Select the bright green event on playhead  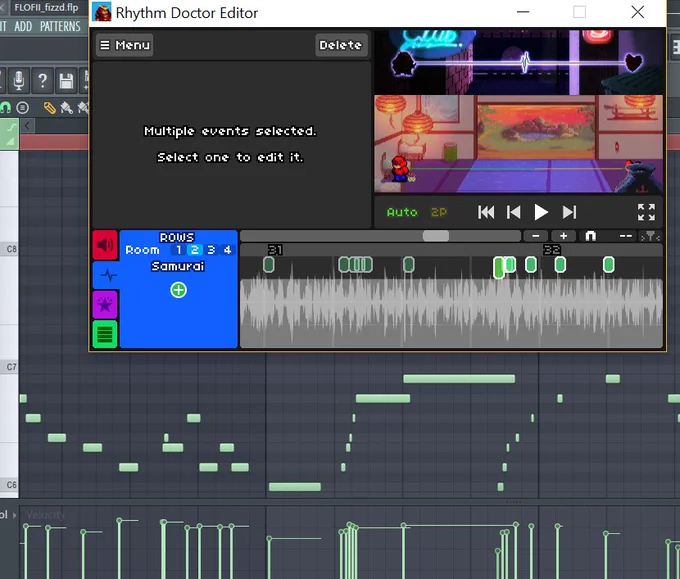click(499, 267)
